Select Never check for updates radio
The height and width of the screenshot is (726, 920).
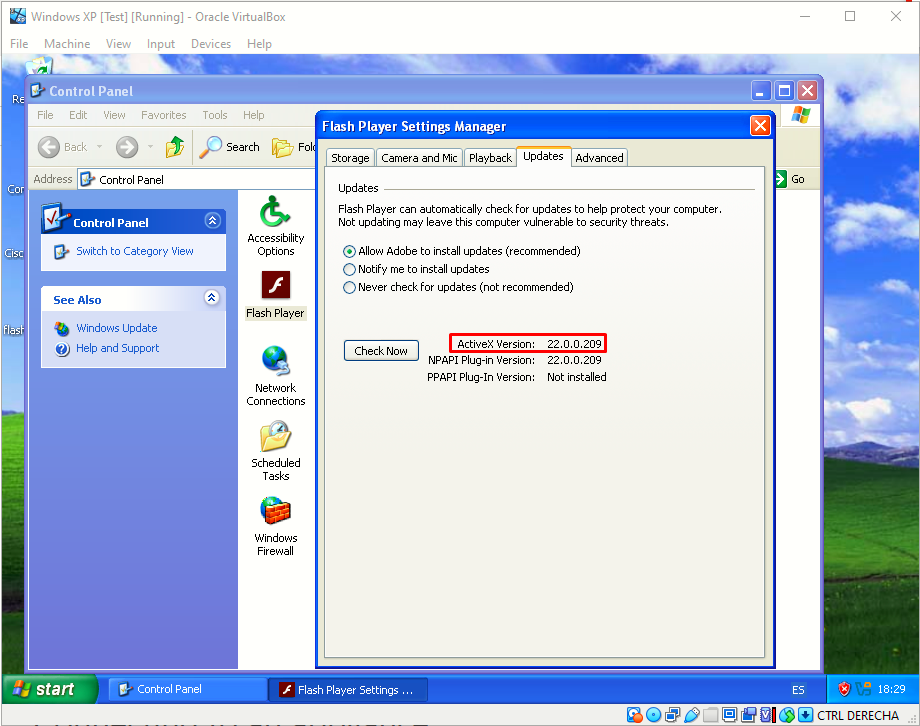349,288
